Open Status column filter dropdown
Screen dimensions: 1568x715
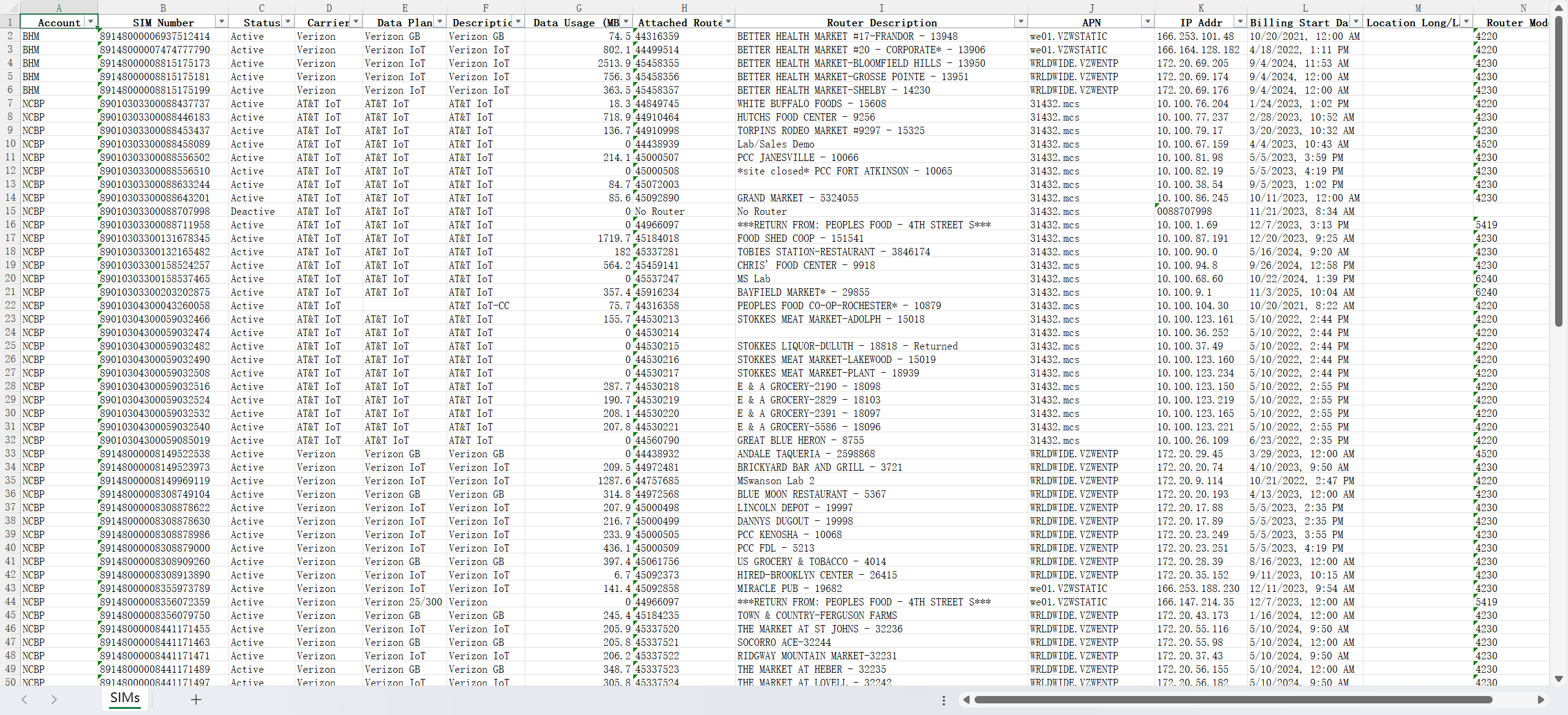pyautogui.click(x=287, y=22)
